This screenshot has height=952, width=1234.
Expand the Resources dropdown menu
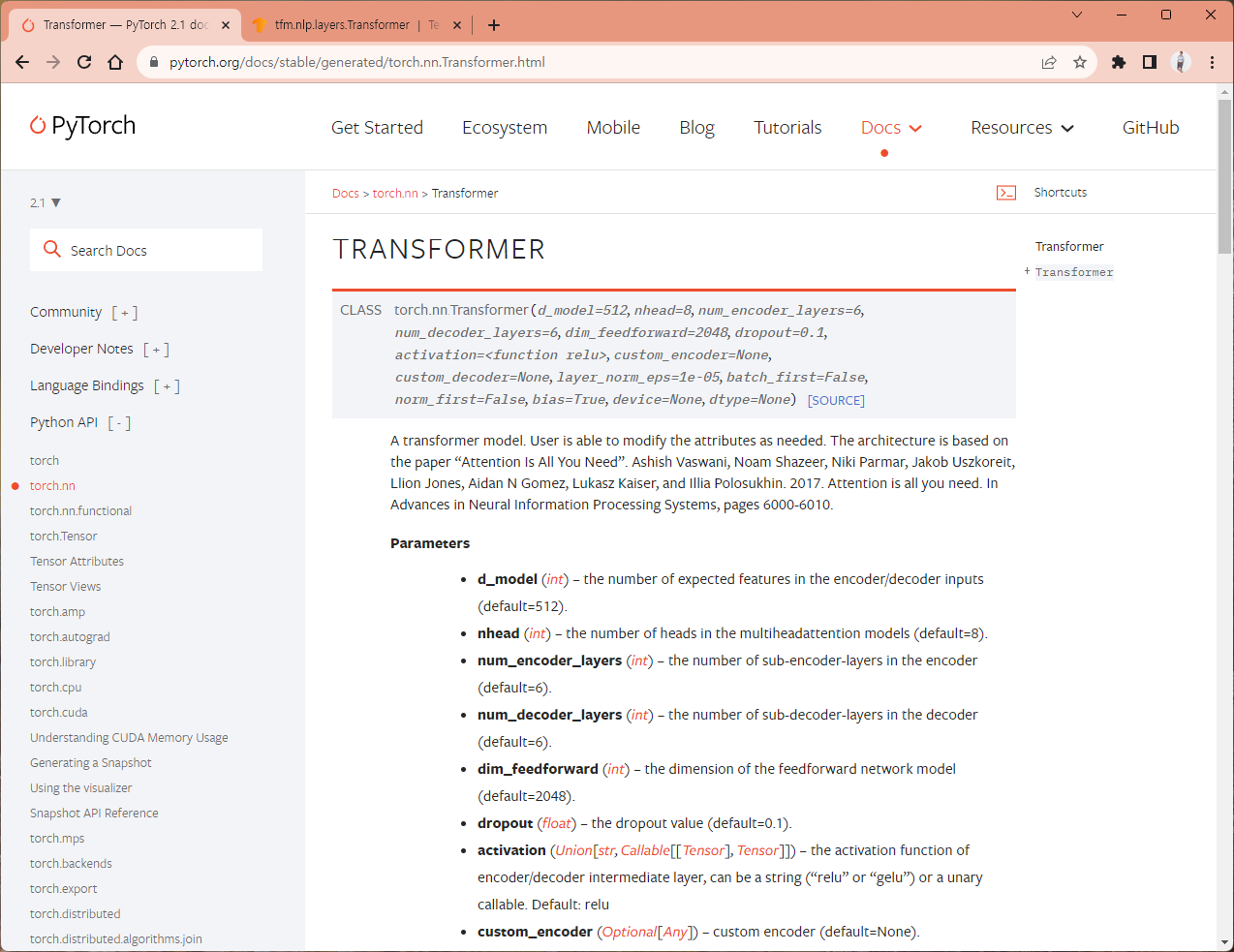[x=1022, y=128]
